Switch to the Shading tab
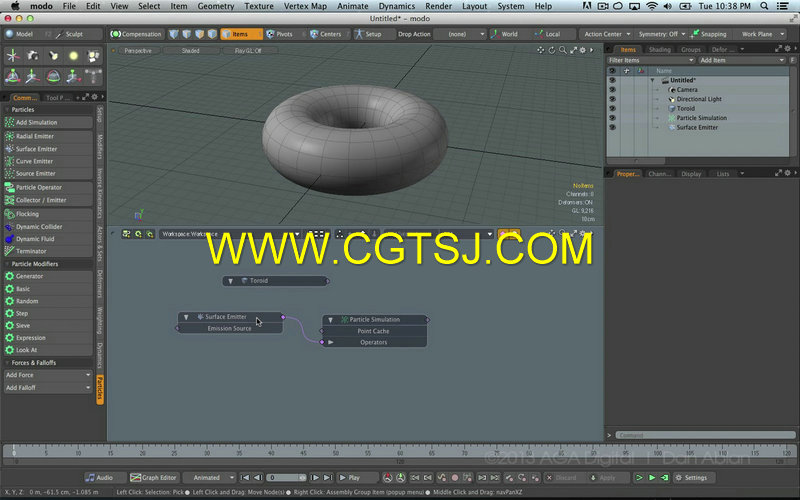800x500 pixels. pos(660,49)
